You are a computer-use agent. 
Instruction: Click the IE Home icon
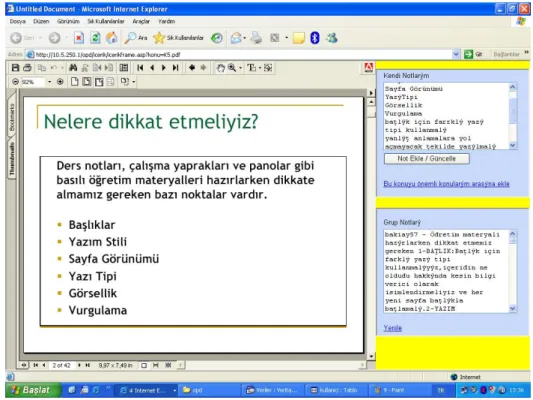[111, 38]
